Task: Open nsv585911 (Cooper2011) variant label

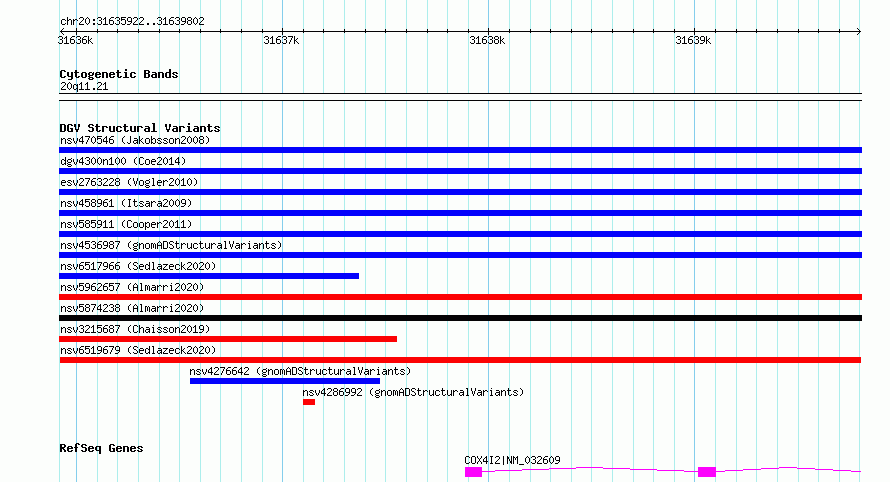Action: (x=126, y=224)
